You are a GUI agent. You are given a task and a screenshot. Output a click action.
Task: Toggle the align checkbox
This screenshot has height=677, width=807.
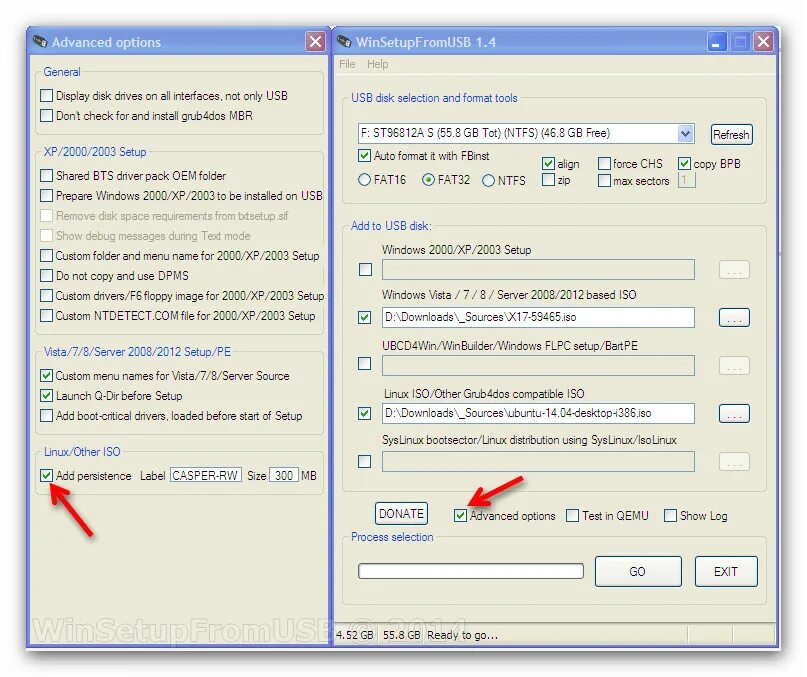549,164
